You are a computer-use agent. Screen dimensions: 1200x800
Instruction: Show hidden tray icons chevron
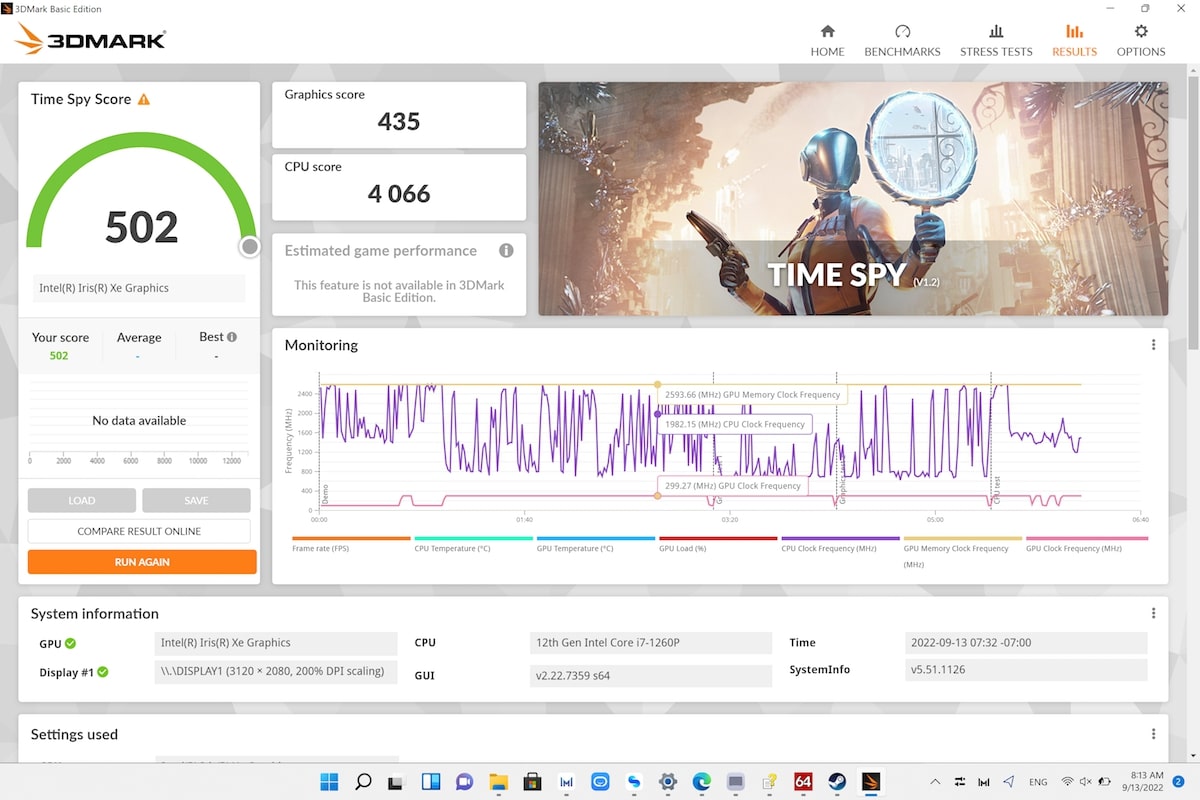pyautogui.click(x=935, y=781)
